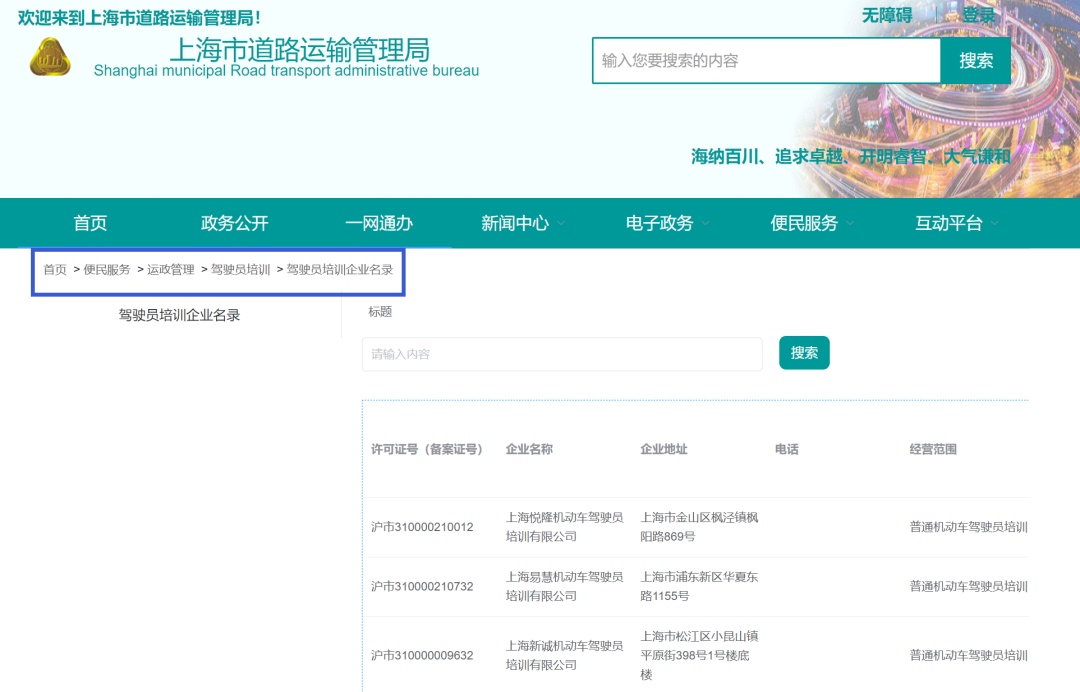This screenshot has height=692, width=1080.
Task: Click 运政管理 in the breadcrumb trail
Action: (x=171, y=270)
